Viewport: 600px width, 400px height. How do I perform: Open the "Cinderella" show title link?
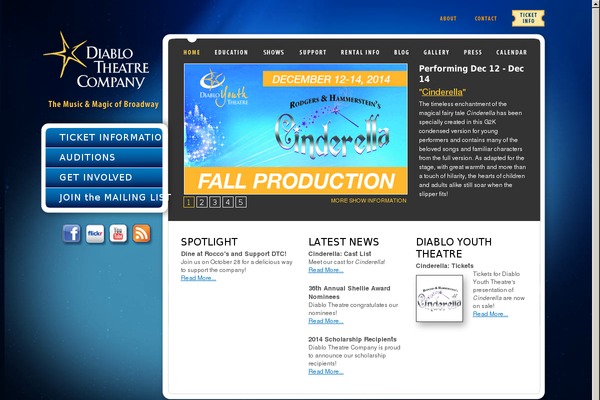point(442,92)
